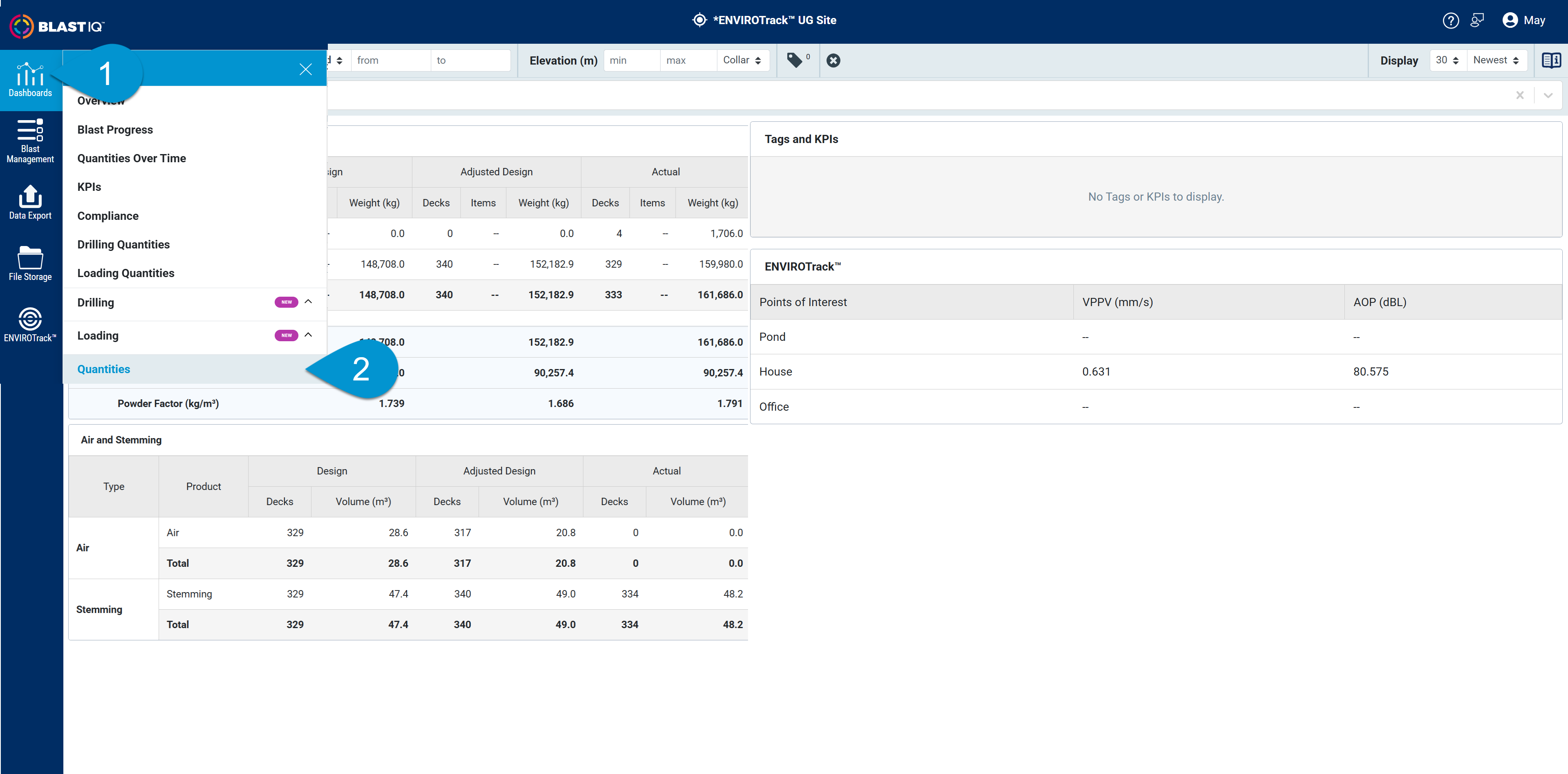Select Quantities Over Time
1568x774 pixels.
(x=132, y=158)
